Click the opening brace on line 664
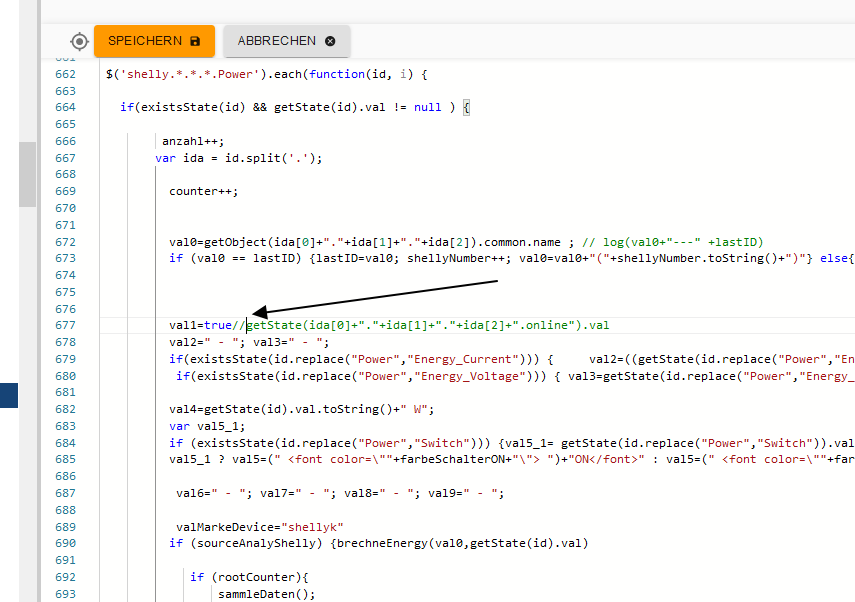The width and height of the screenshot is (855, 602). [466, 107]
